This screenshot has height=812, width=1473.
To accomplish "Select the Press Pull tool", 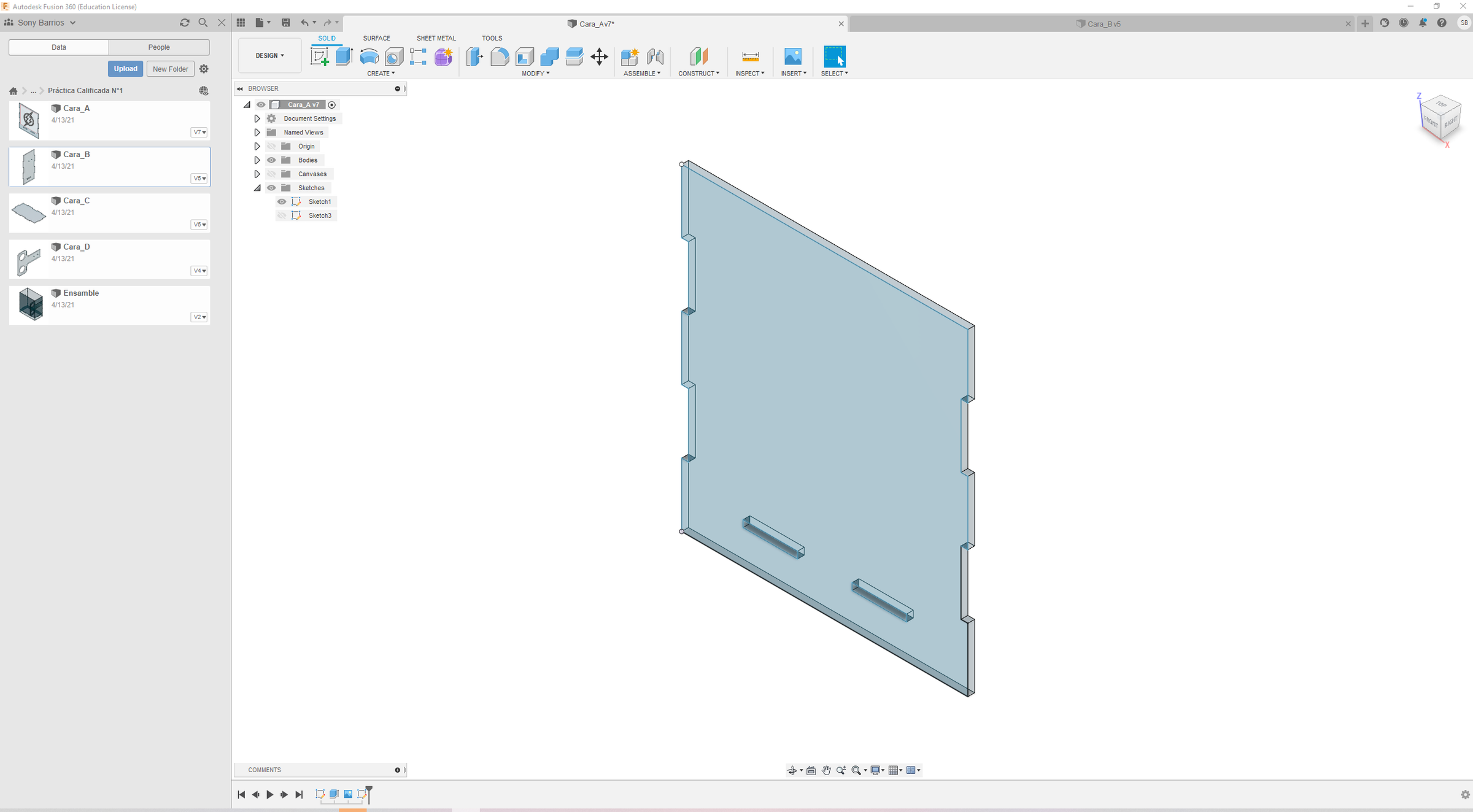I will (x=474, y=57).
